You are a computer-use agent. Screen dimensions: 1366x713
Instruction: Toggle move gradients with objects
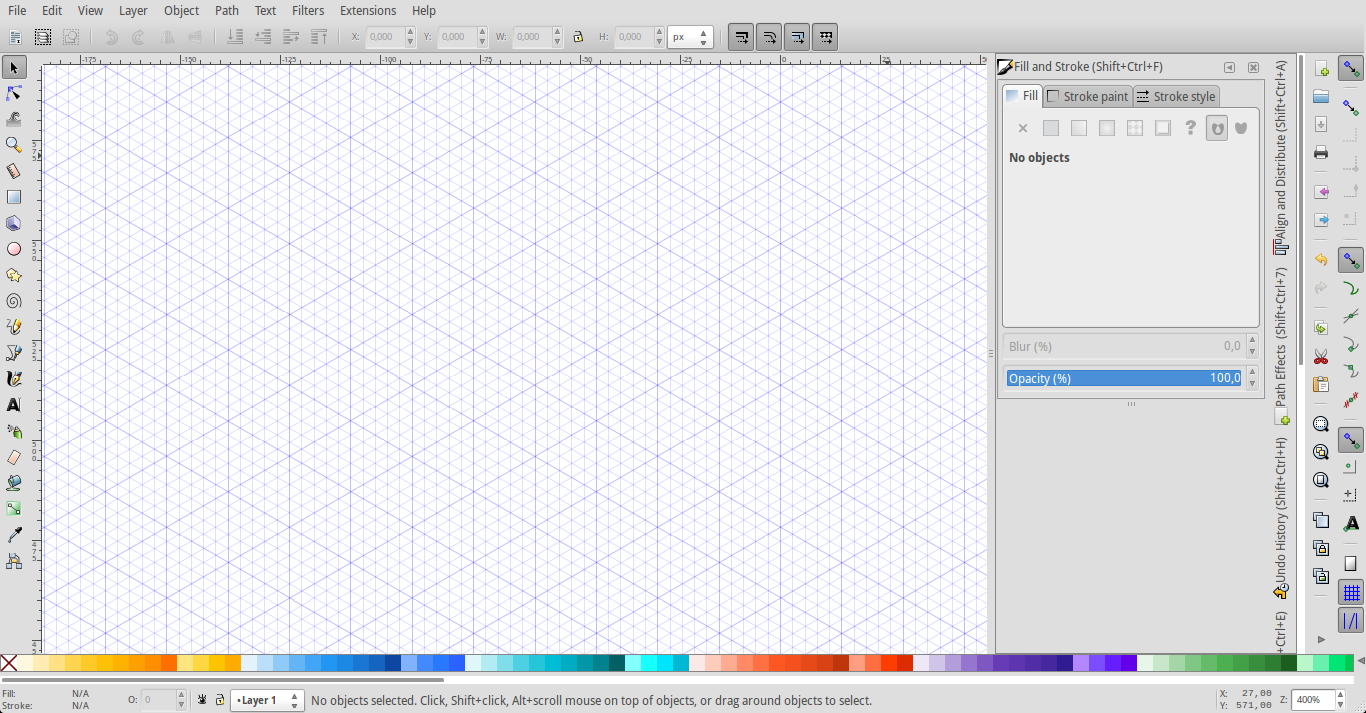(797, 37)
